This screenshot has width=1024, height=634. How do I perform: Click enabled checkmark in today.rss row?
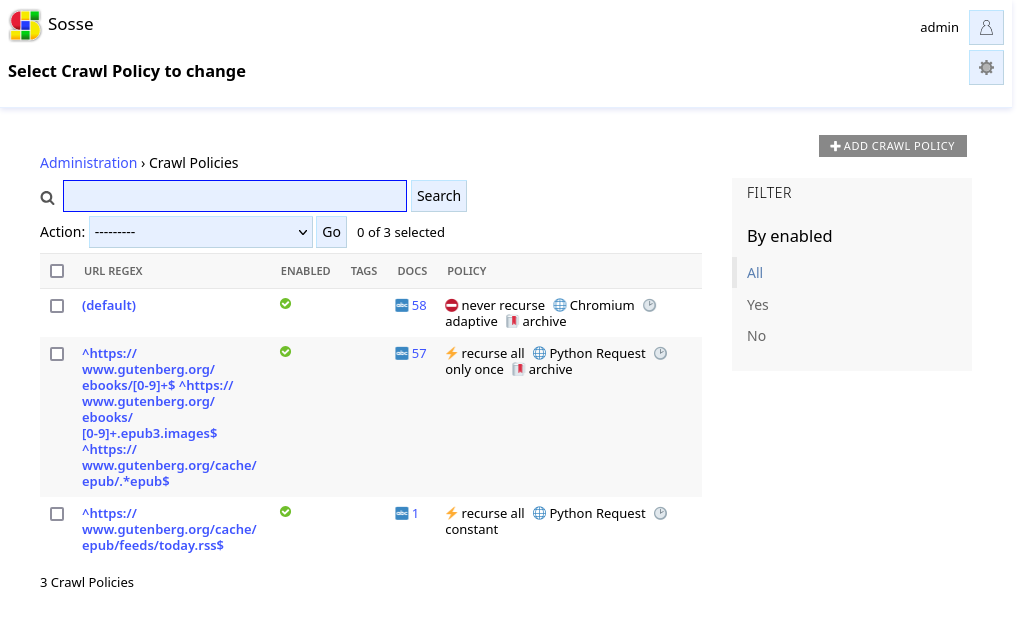coord(285,512)
